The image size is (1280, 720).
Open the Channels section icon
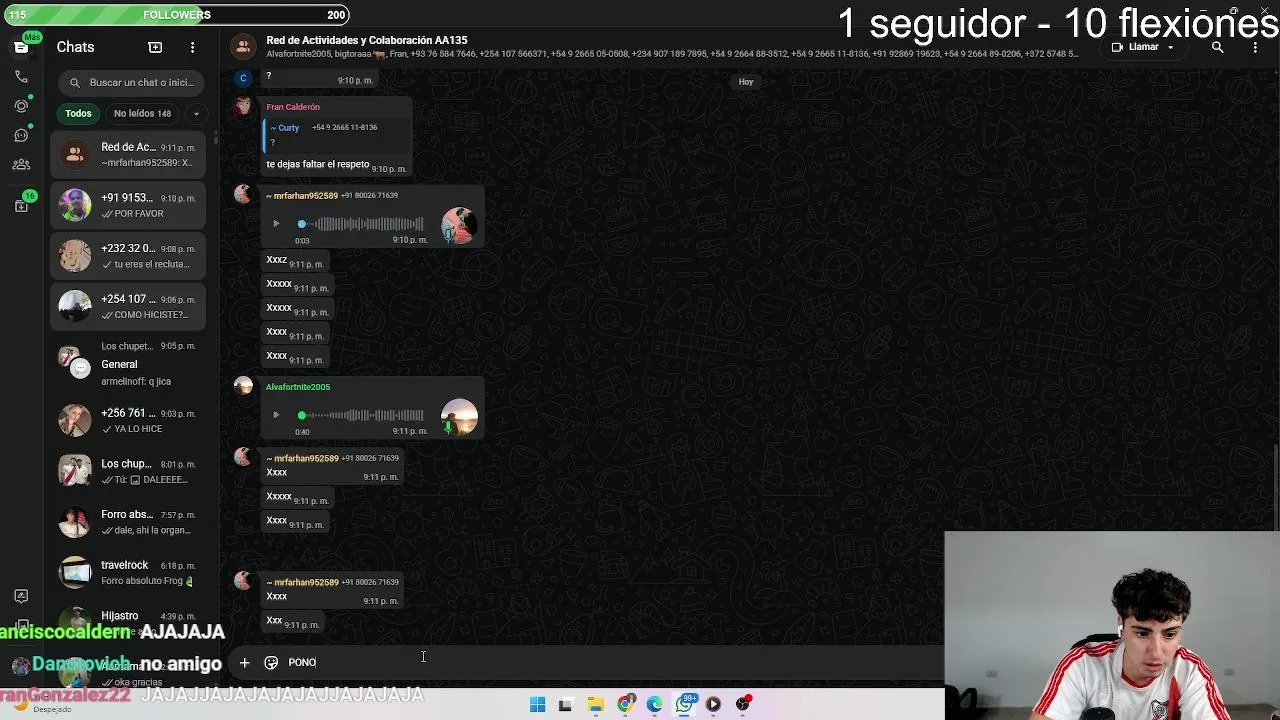(21, 135)
